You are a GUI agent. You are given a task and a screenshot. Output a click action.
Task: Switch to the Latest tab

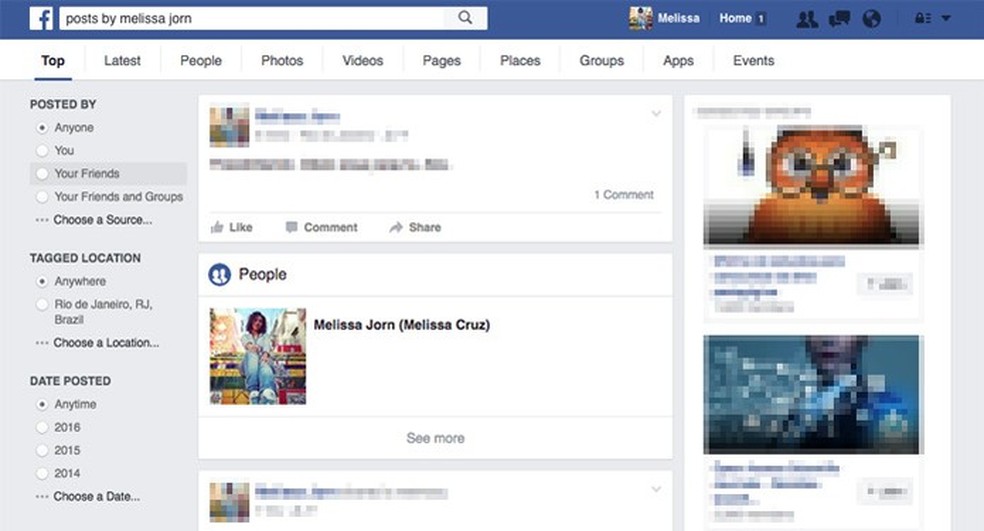(122, 61)
